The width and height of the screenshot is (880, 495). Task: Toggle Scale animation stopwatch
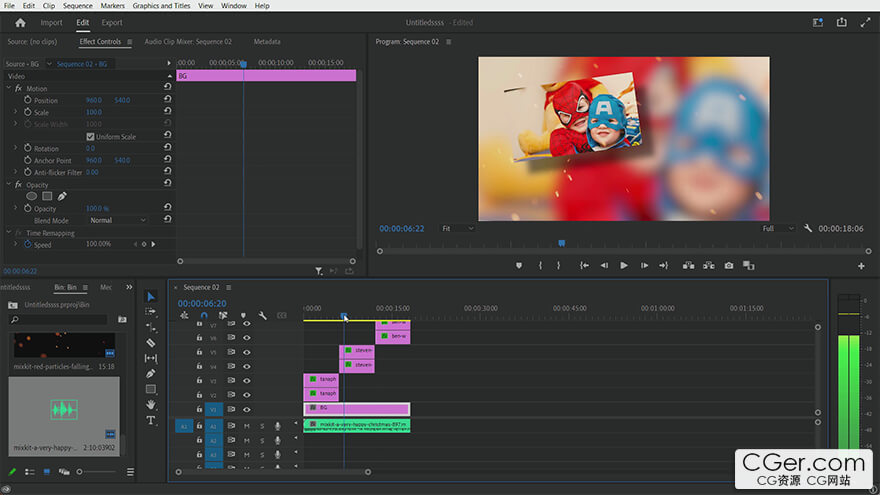28,112
